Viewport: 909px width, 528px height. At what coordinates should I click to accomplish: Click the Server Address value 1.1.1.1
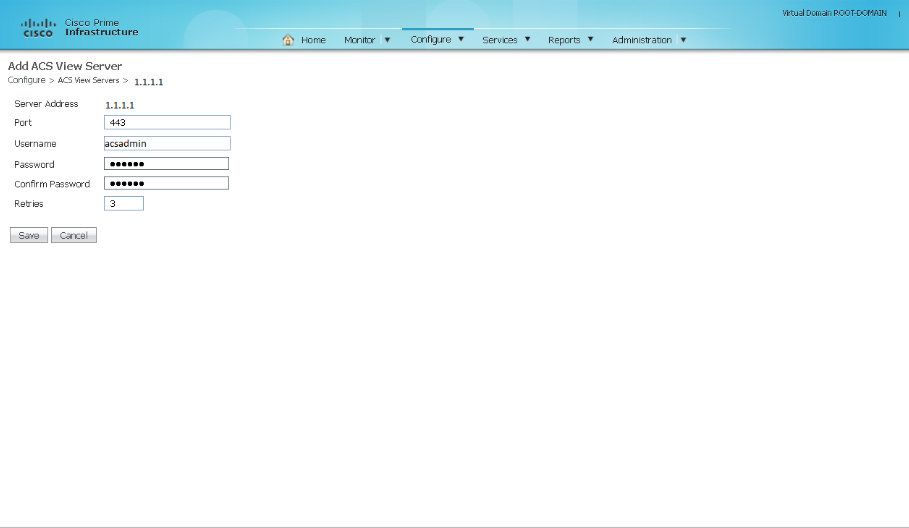pos(119,105)
